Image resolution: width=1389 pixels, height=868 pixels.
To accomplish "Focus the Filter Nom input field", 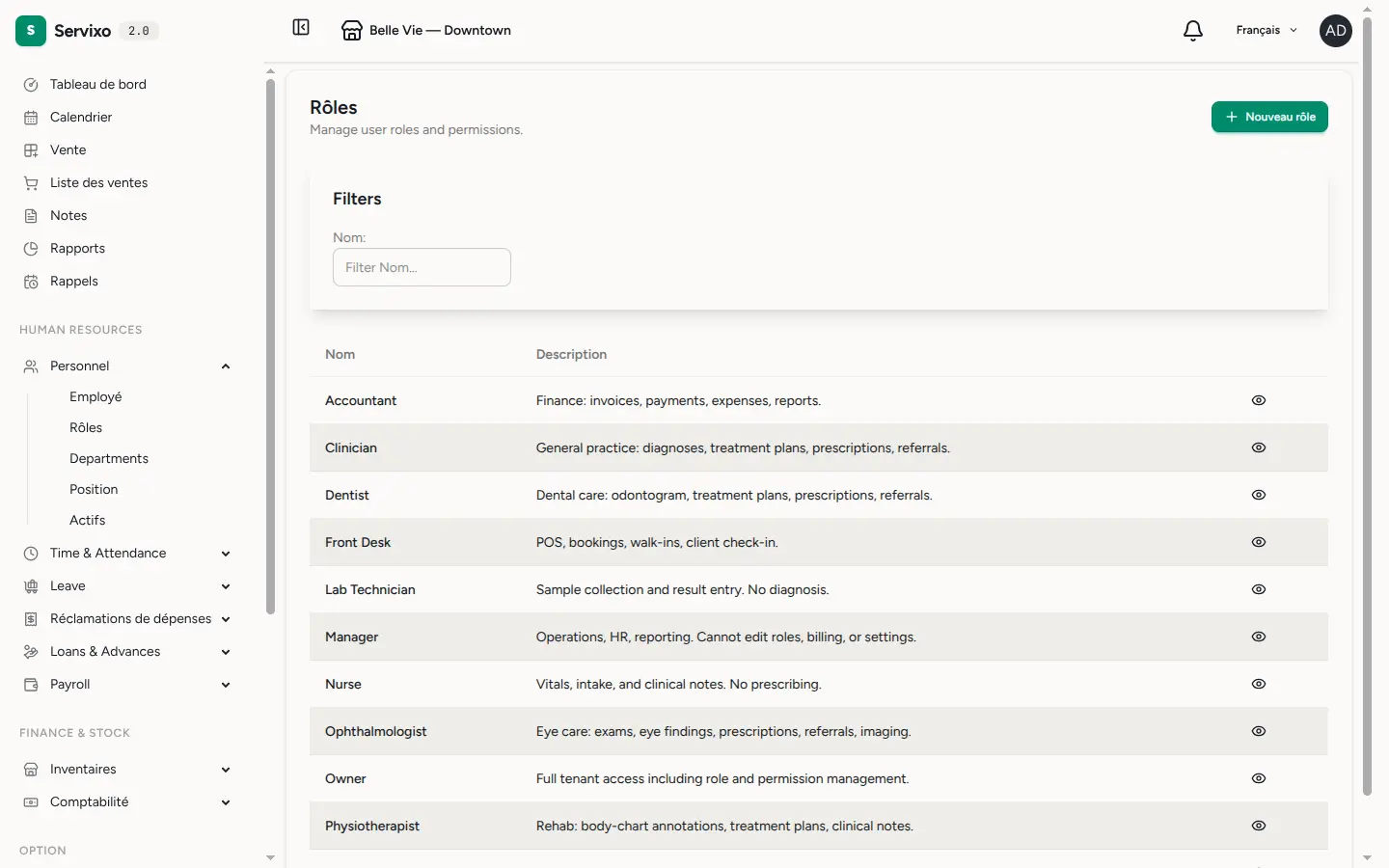I will click(422, 267).
